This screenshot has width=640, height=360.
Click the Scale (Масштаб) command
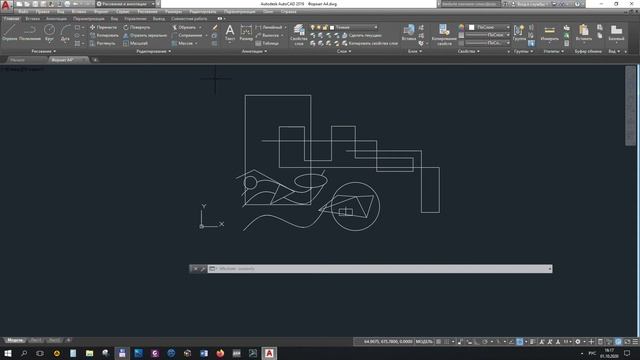pyautogui.click(x=135, y=43)
